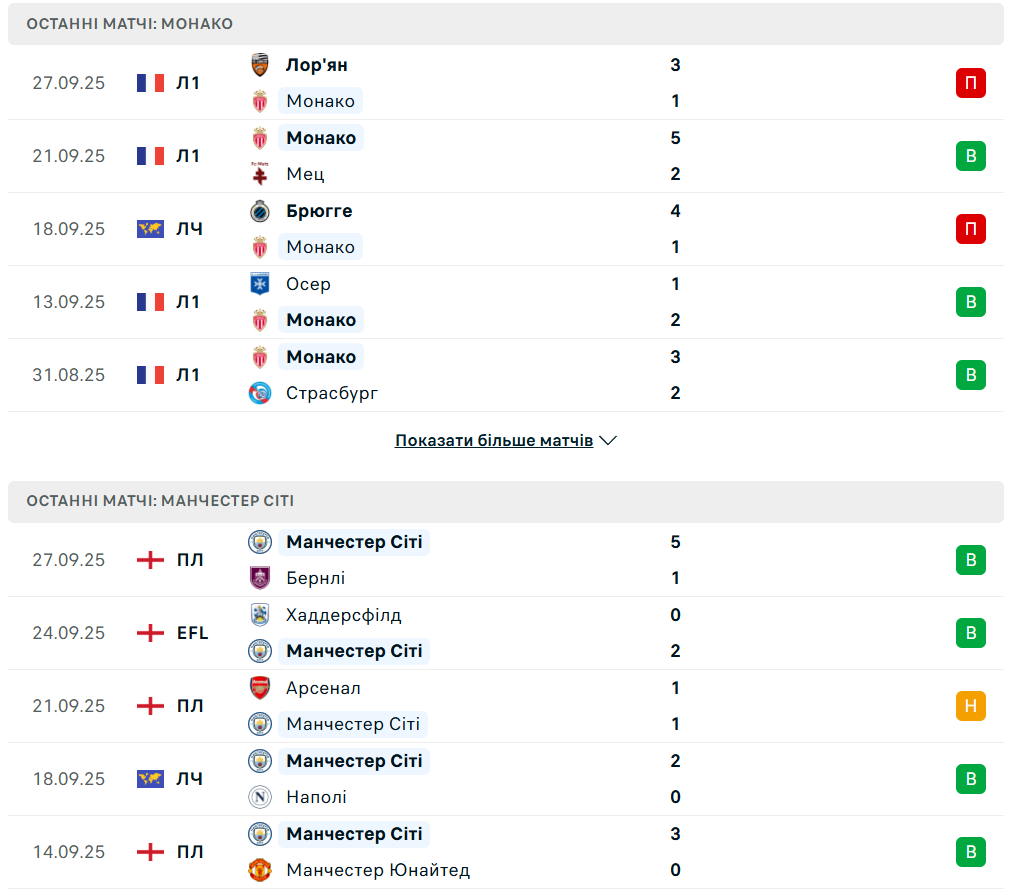Click Champions League flag for Наполі match

coord(150,779)
